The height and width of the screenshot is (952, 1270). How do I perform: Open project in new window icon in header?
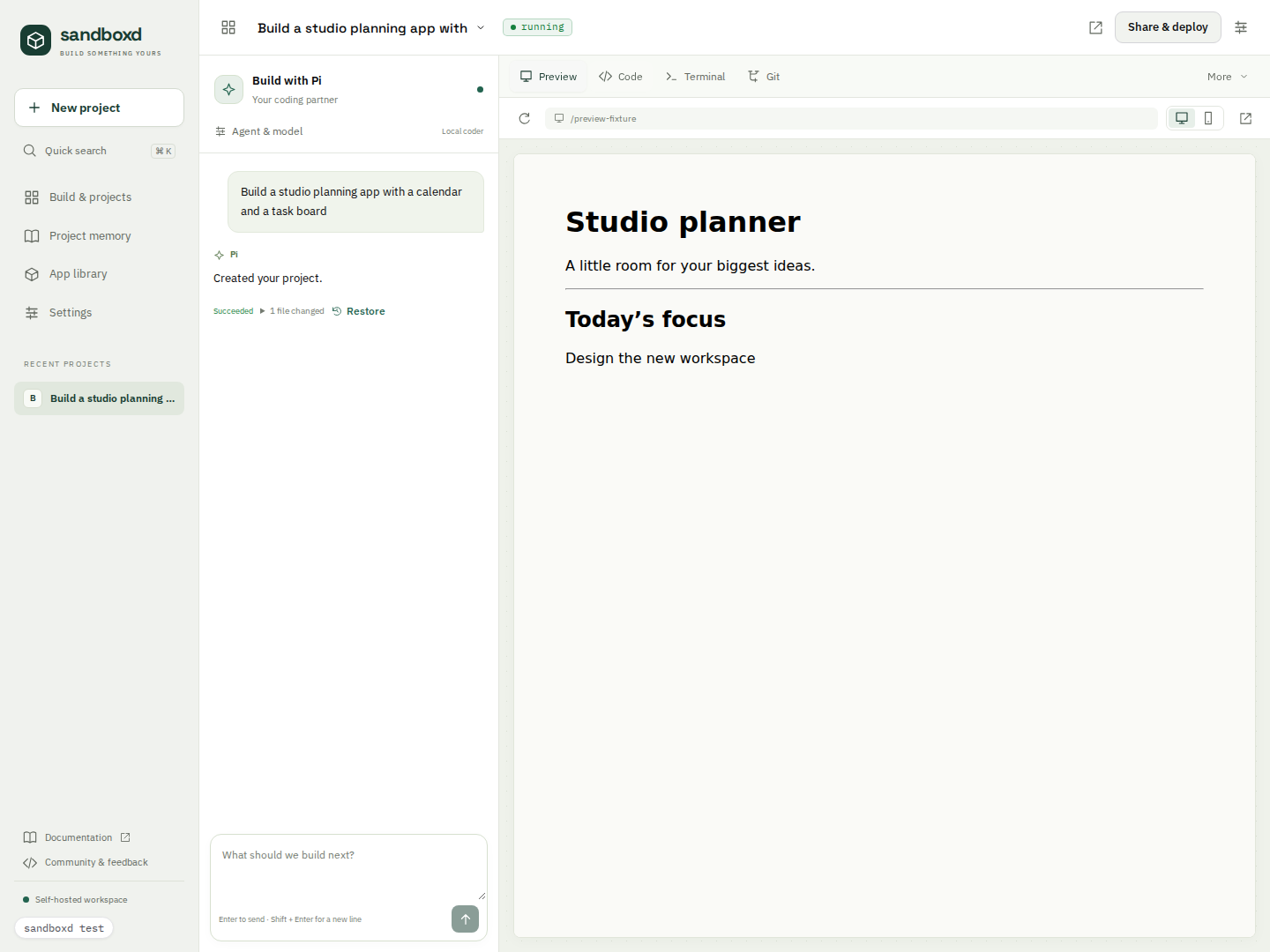pos(1095,27)
